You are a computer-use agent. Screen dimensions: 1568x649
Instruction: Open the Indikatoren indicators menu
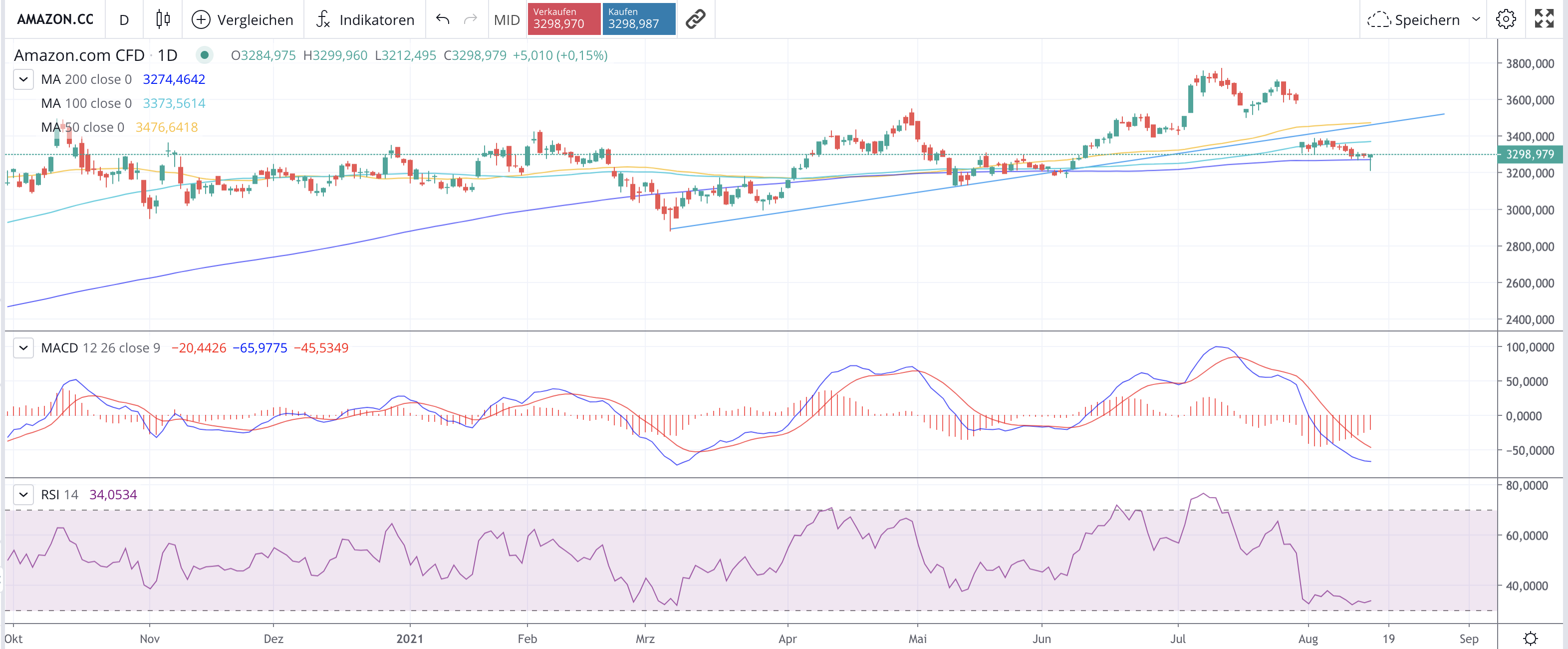coord(365,19)
